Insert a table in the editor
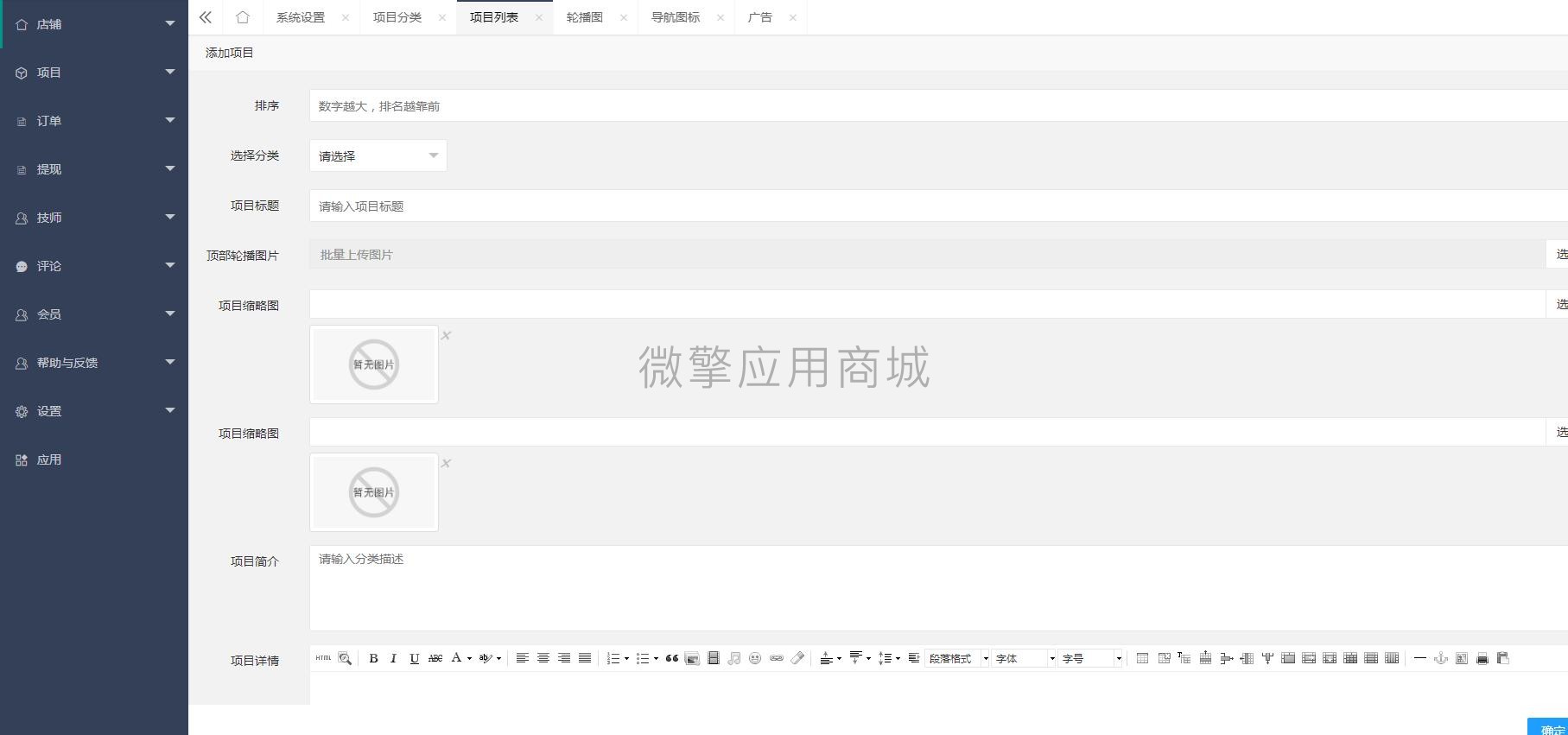Image resolution: width=1568 pixels, height=735 pixels. click(x=1142, y=658)
